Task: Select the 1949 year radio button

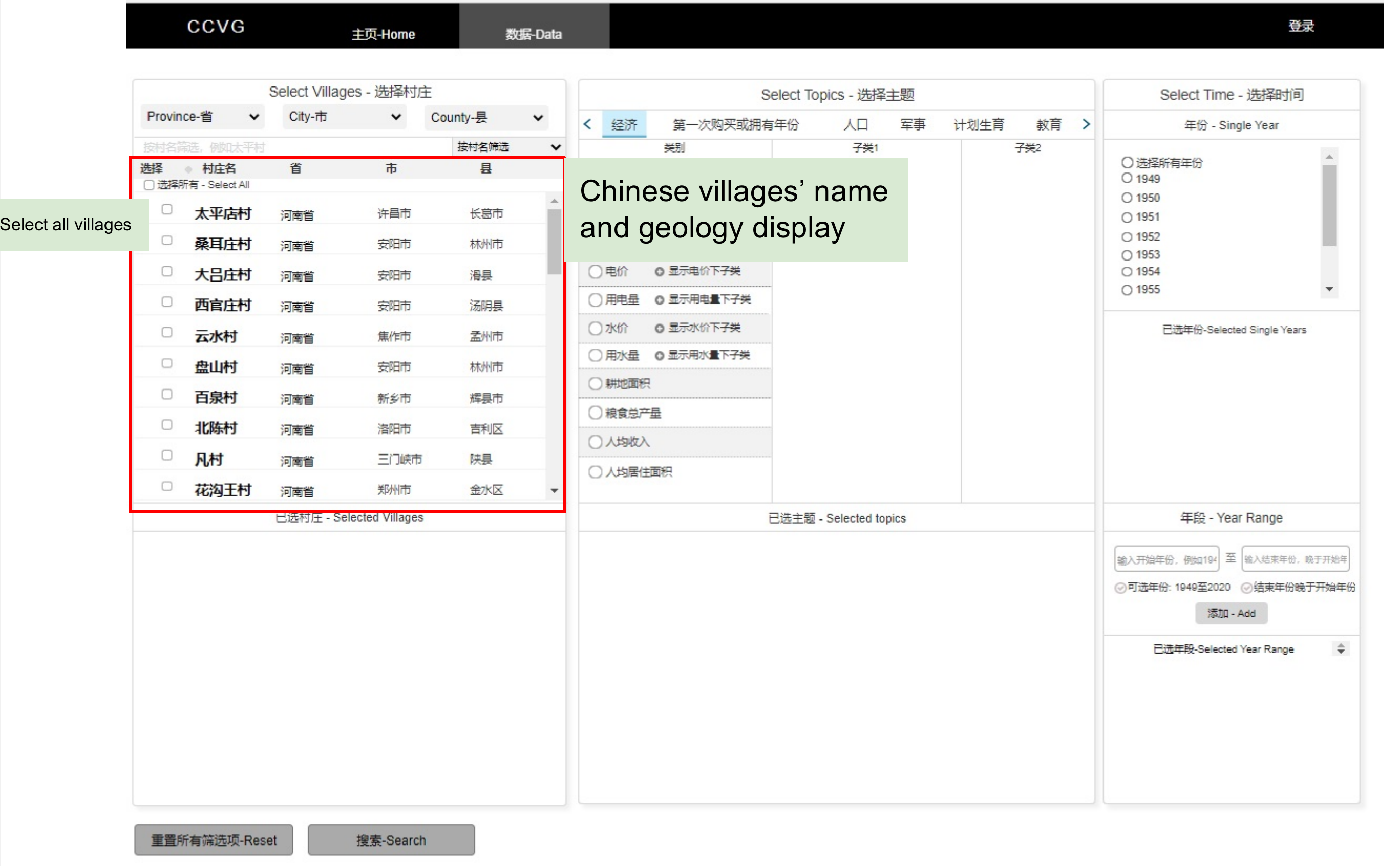Action: [1127, 178]
